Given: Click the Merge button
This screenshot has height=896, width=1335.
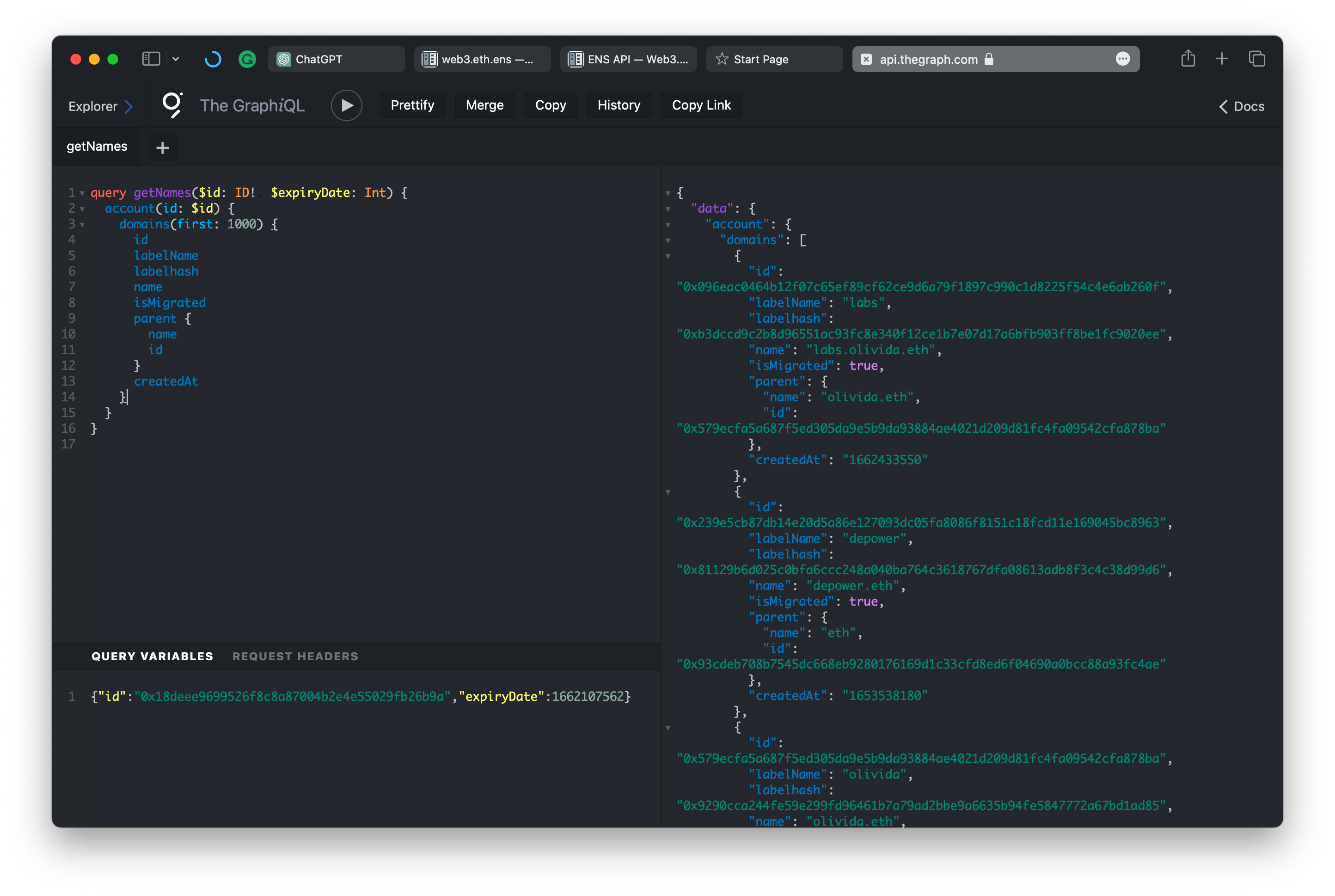Looking at the screenshot, I should (484, 105).
